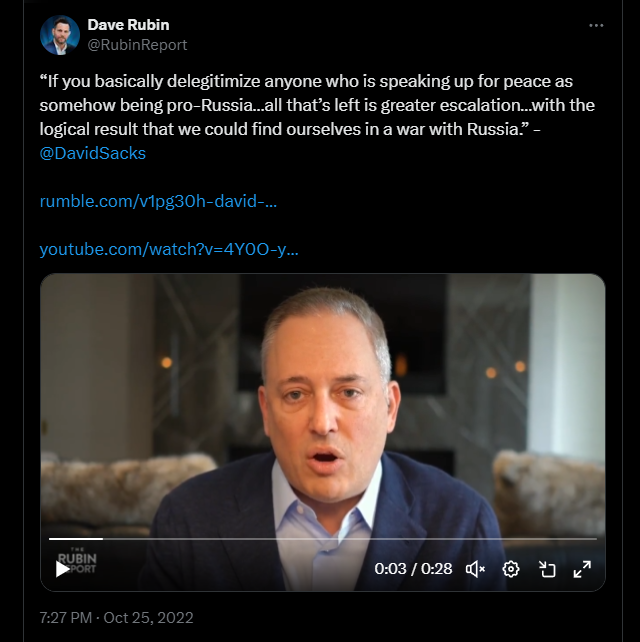
Task: Seek to the video's end on the timeline
Action: [x=594, y=539]
